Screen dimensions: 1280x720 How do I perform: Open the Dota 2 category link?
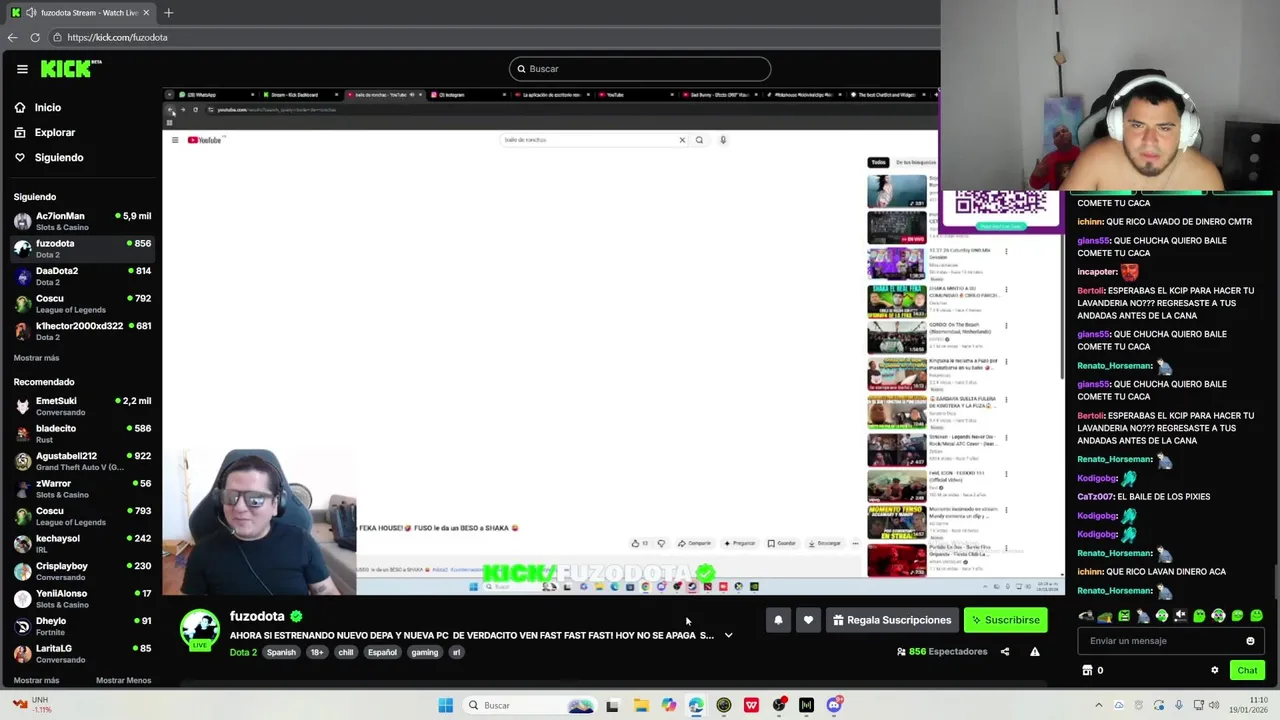243,652
